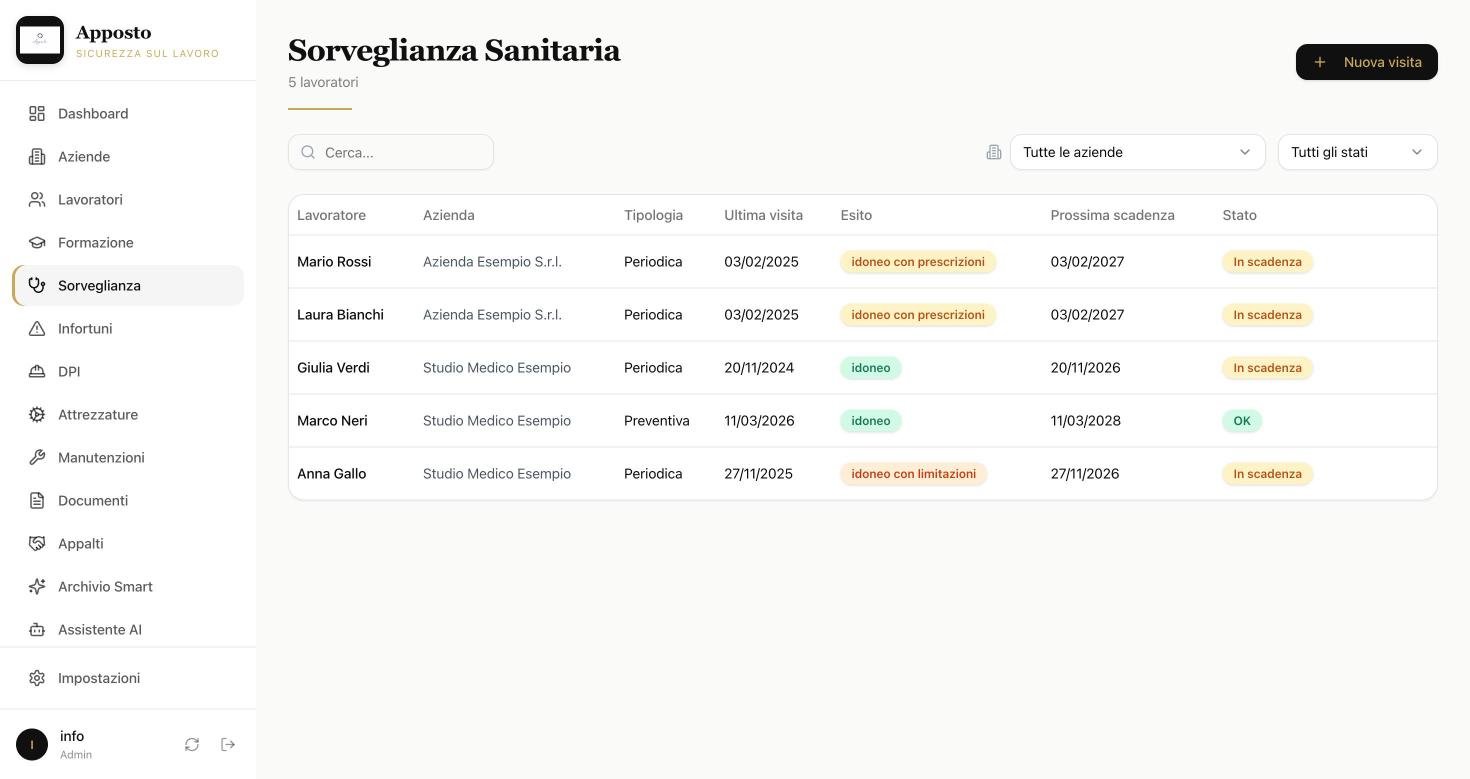Select the Laura Bianchi worker name

(x=340, y=315)
